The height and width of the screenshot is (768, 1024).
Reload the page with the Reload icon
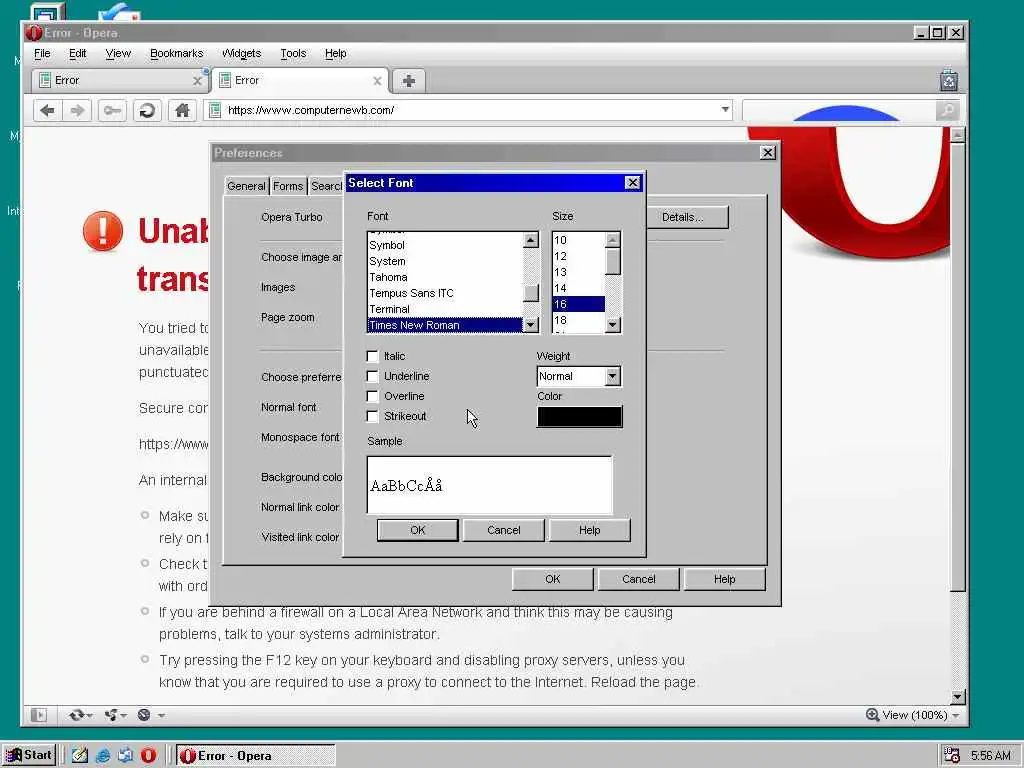pyautogui.click(x=148, y=110)
